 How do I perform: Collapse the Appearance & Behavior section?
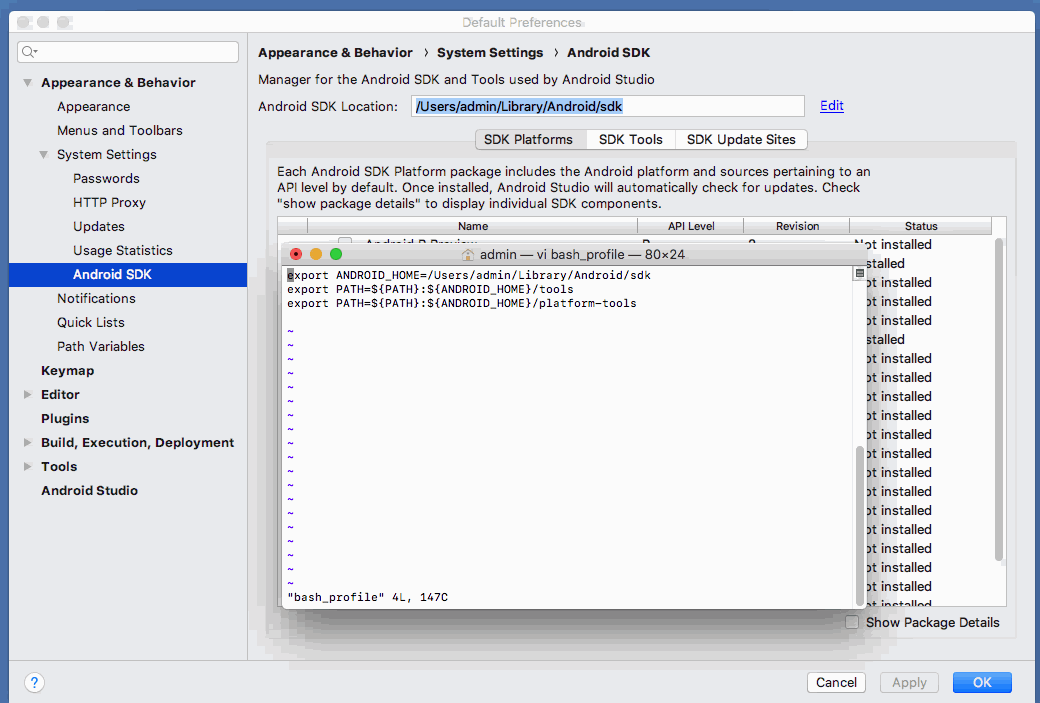(28, 83)
